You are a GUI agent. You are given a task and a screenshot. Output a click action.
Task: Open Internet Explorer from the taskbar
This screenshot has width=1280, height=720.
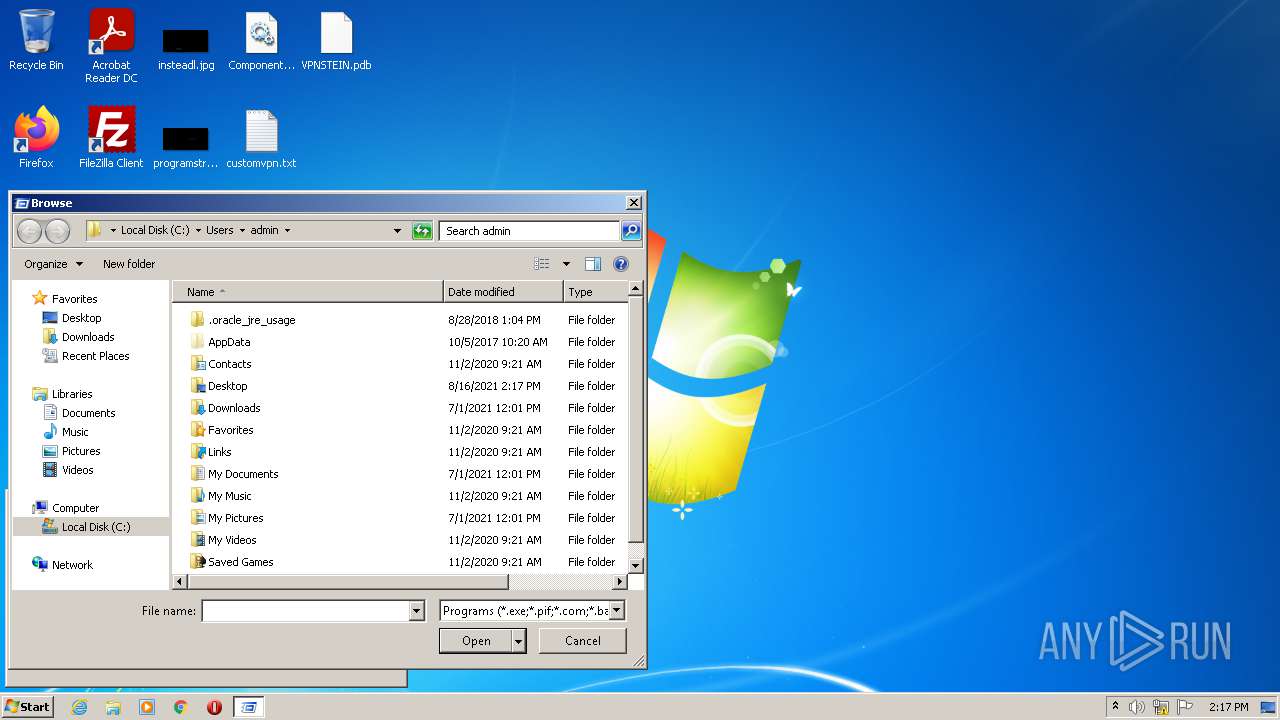click(x=79, y=707)
